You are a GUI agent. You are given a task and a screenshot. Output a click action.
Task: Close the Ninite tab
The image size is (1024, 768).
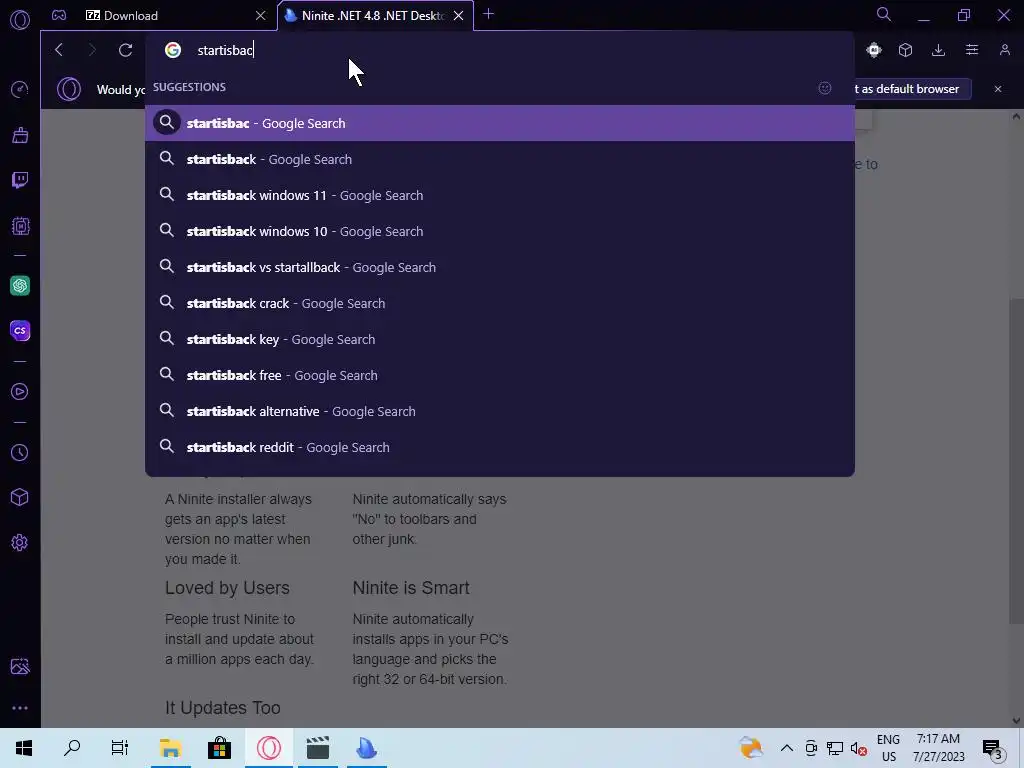pos(458,16)
